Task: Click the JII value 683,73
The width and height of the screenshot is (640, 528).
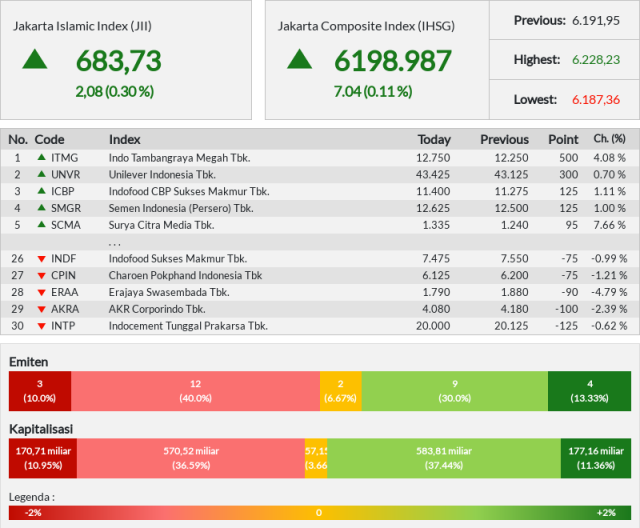Action: coord(119,61)
